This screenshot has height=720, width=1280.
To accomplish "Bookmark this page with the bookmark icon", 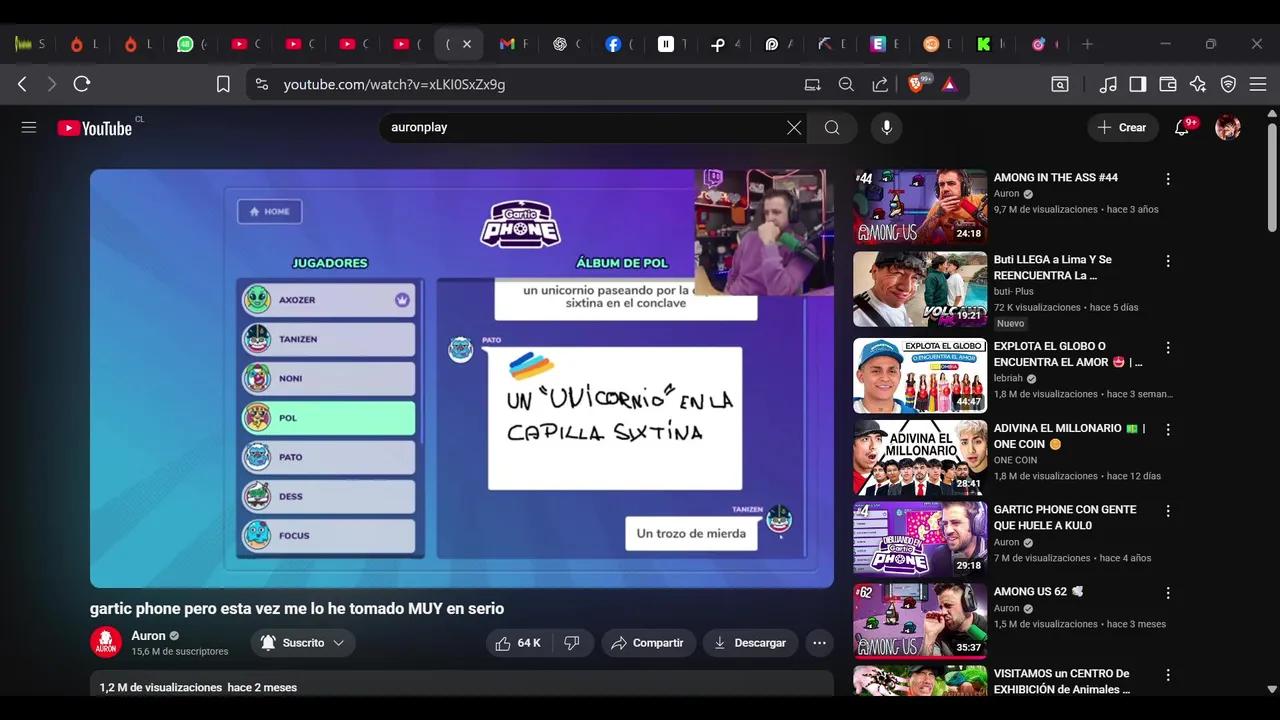I will tap(223, 85).
